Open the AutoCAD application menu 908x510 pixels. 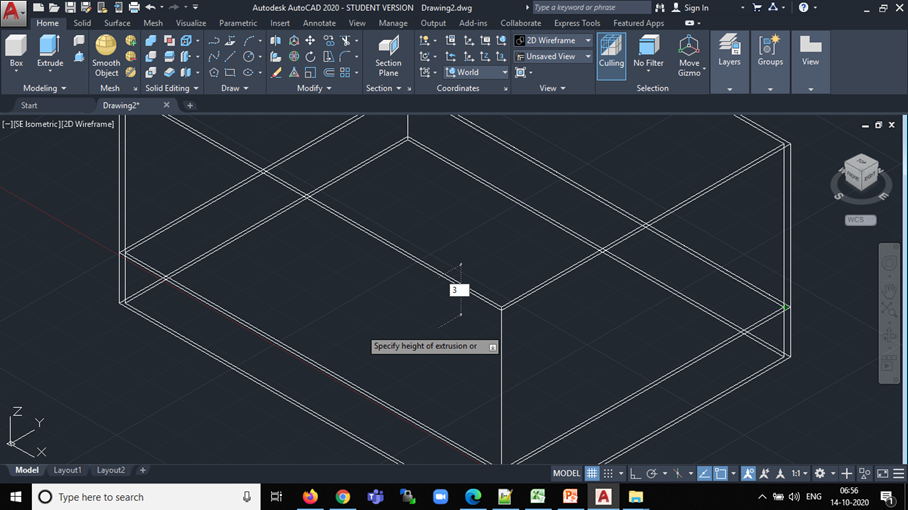pos(13,13)
